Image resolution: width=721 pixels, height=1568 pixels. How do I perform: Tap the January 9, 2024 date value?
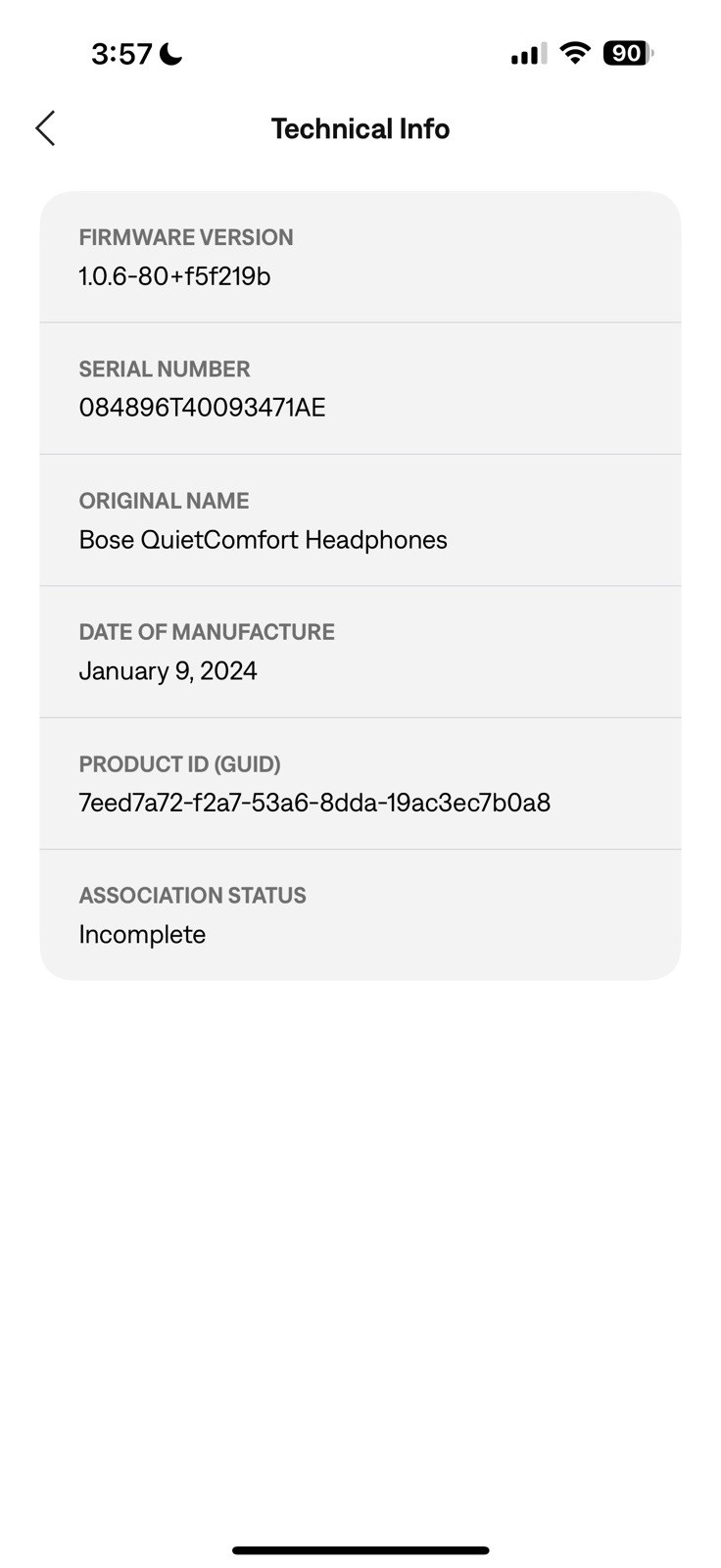coord(168,671)
